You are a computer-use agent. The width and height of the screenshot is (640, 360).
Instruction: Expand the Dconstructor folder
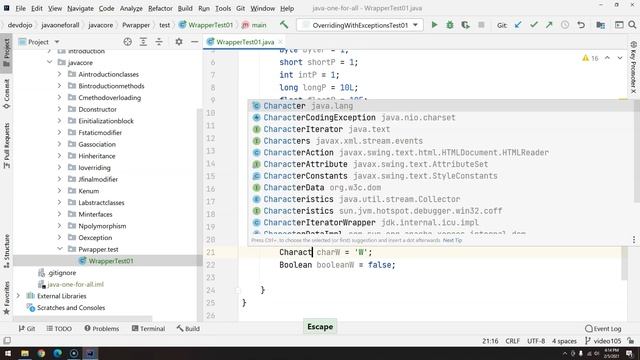60,109
